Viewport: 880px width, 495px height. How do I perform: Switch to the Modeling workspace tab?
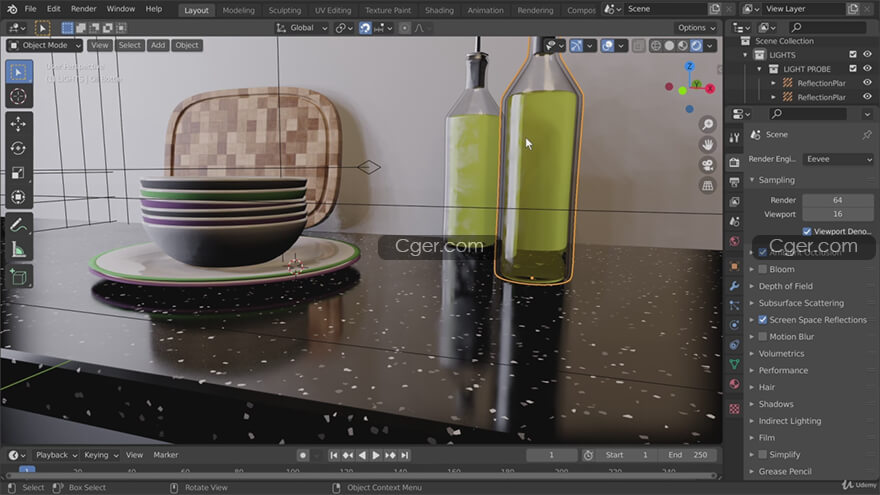coord(239,10)
